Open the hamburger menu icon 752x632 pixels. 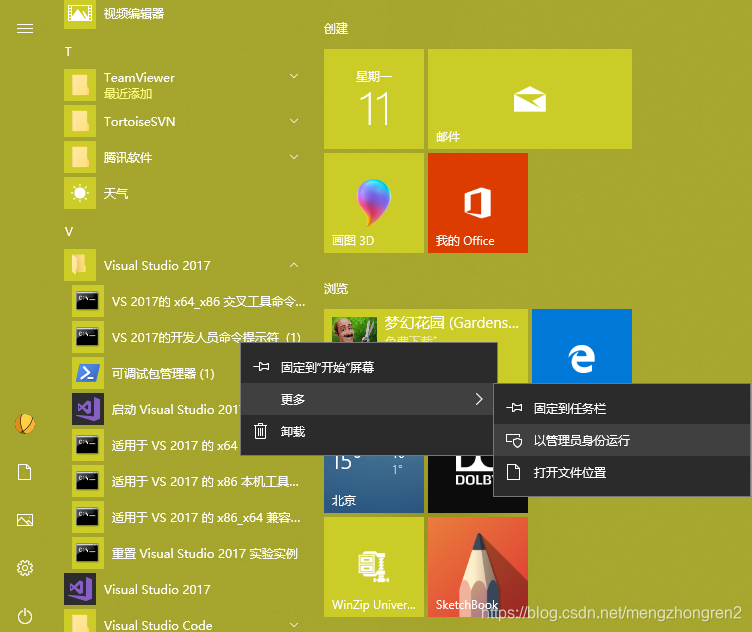[x=25, y=29]
